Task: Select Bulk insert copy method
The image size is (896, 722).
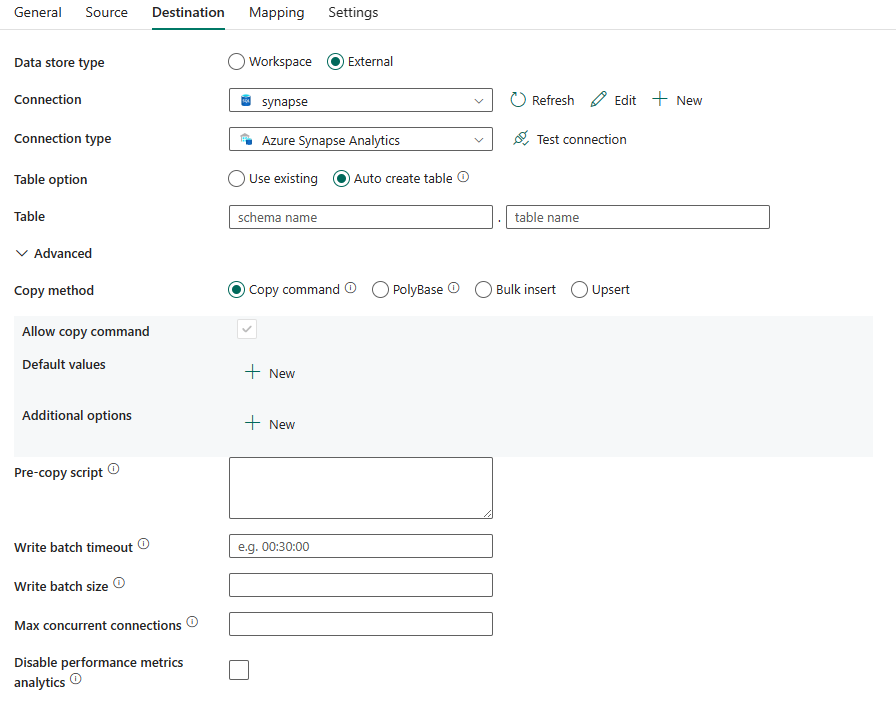Action: (x=483, y=290)
